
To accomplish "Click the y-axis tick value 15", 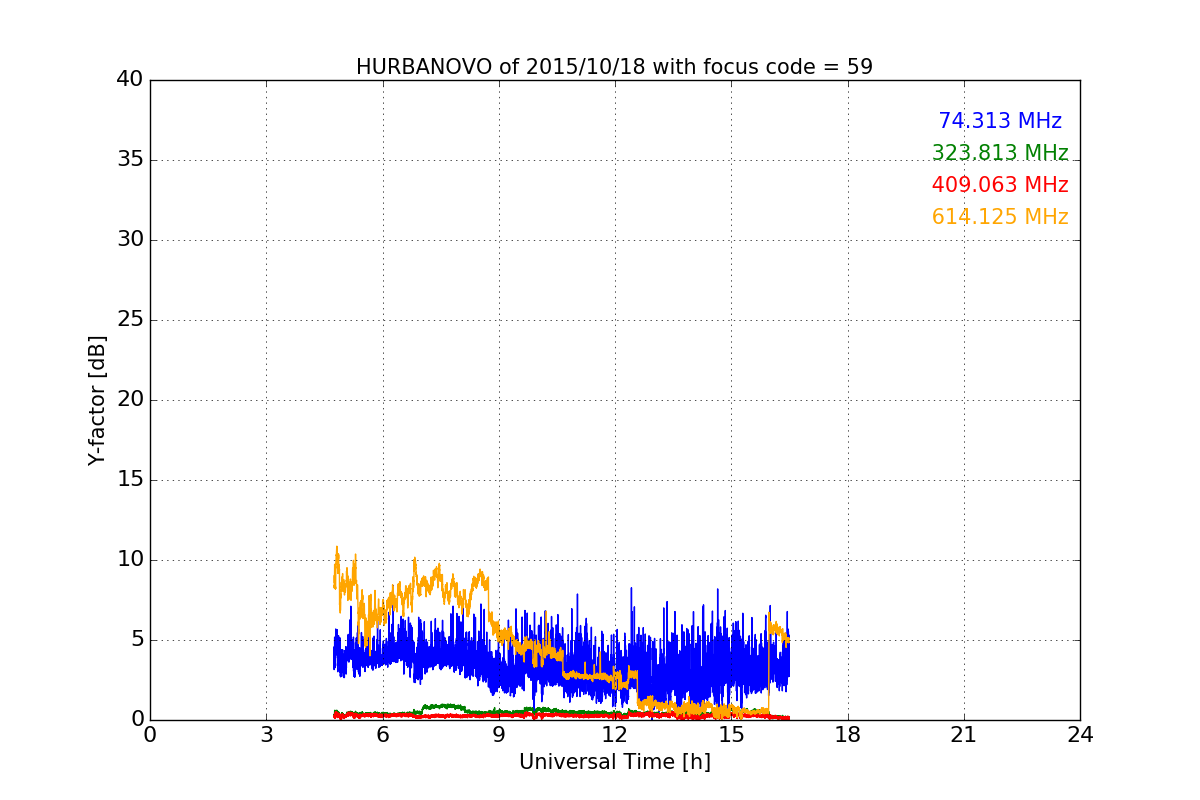I will [130, 480].
